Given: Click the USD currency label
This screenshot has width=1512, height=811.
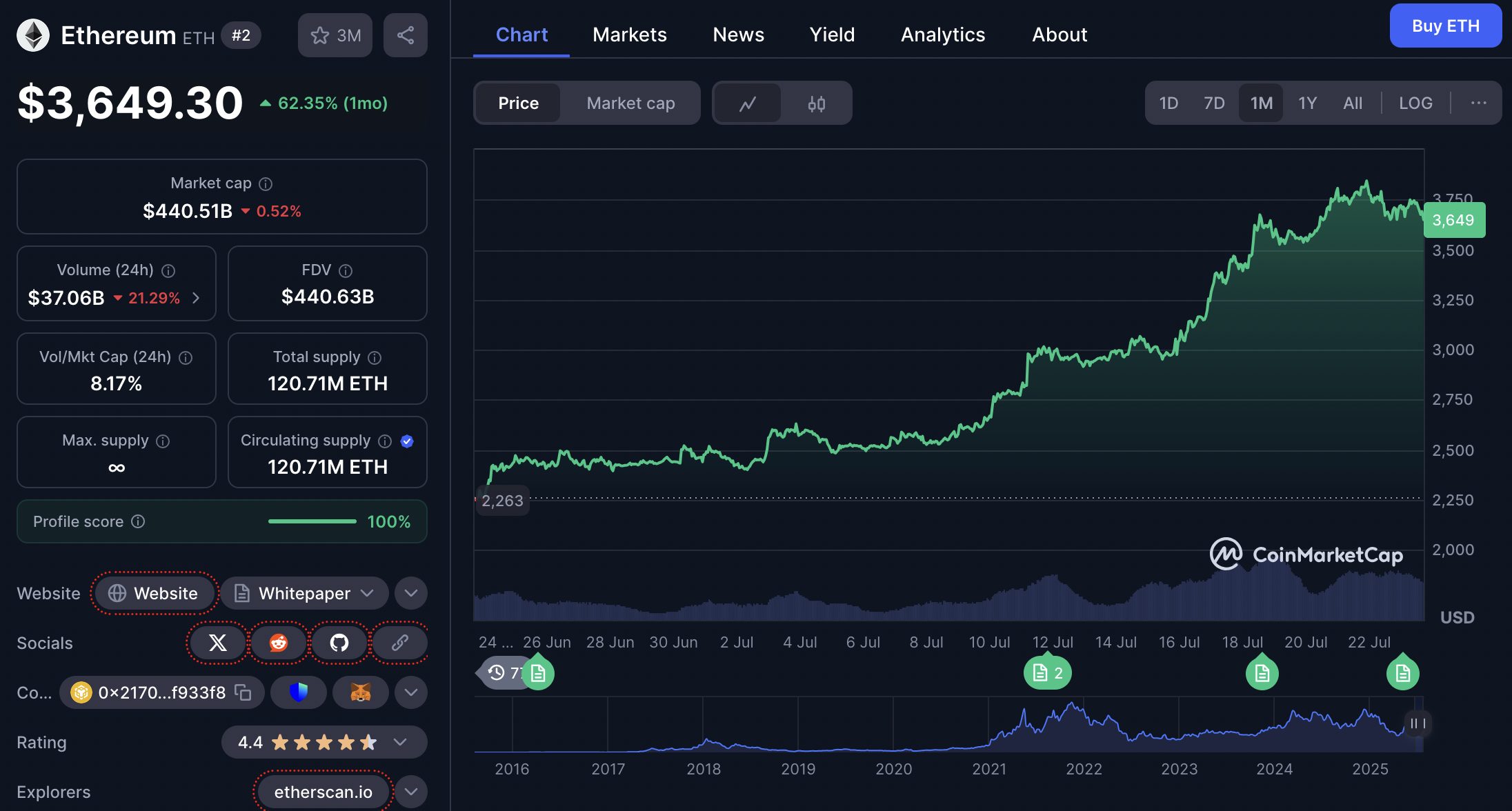Looking at the screenshot, I should click(x=1458, y=618).
